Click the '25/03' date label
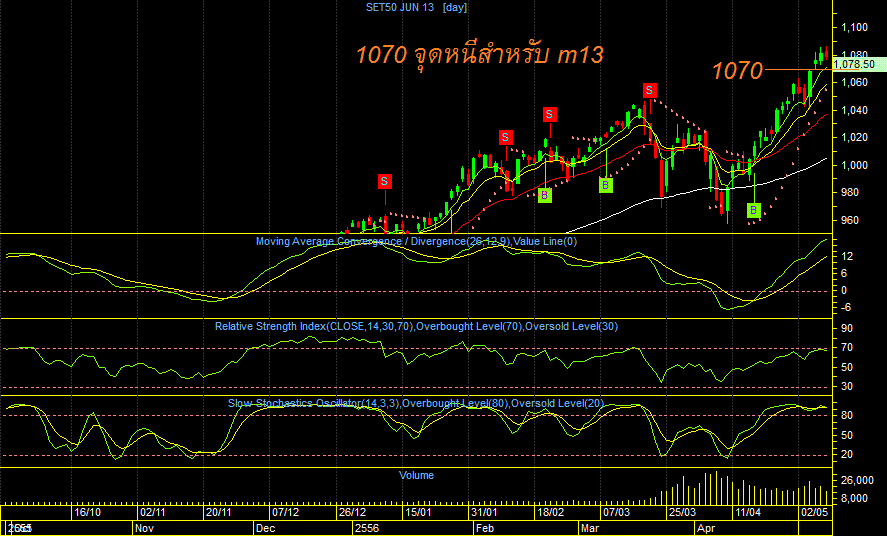The image size is (887, 536). coord(683,512)
